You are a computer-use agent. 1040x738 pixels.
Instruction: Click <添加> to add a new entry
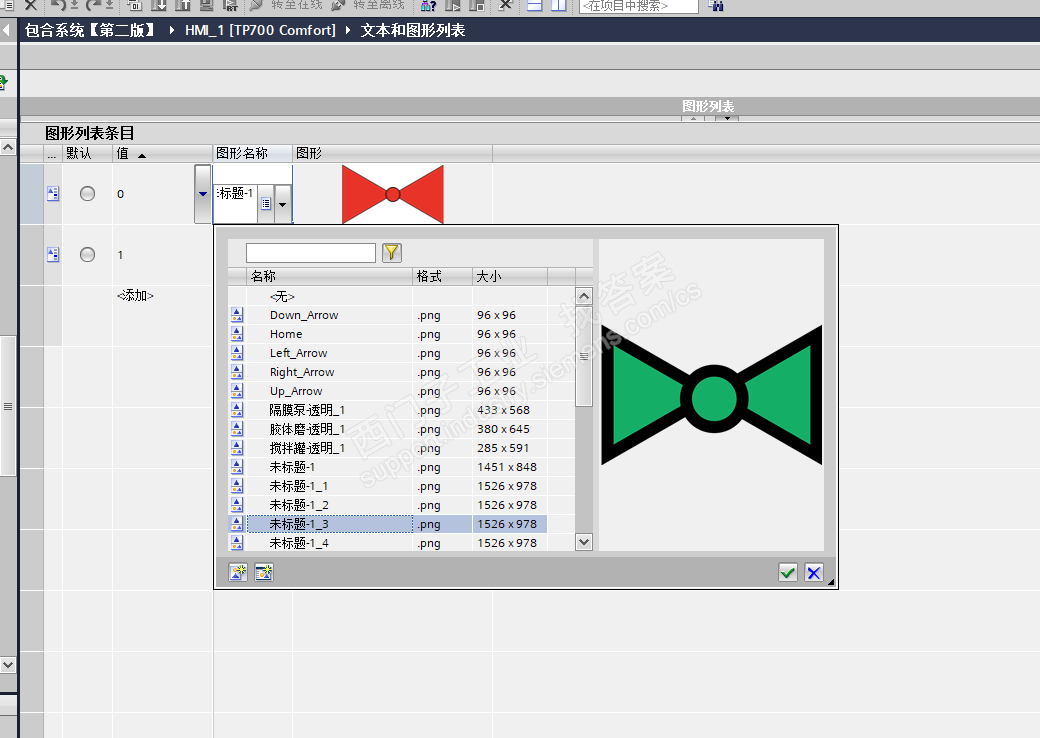click(135, 296)
